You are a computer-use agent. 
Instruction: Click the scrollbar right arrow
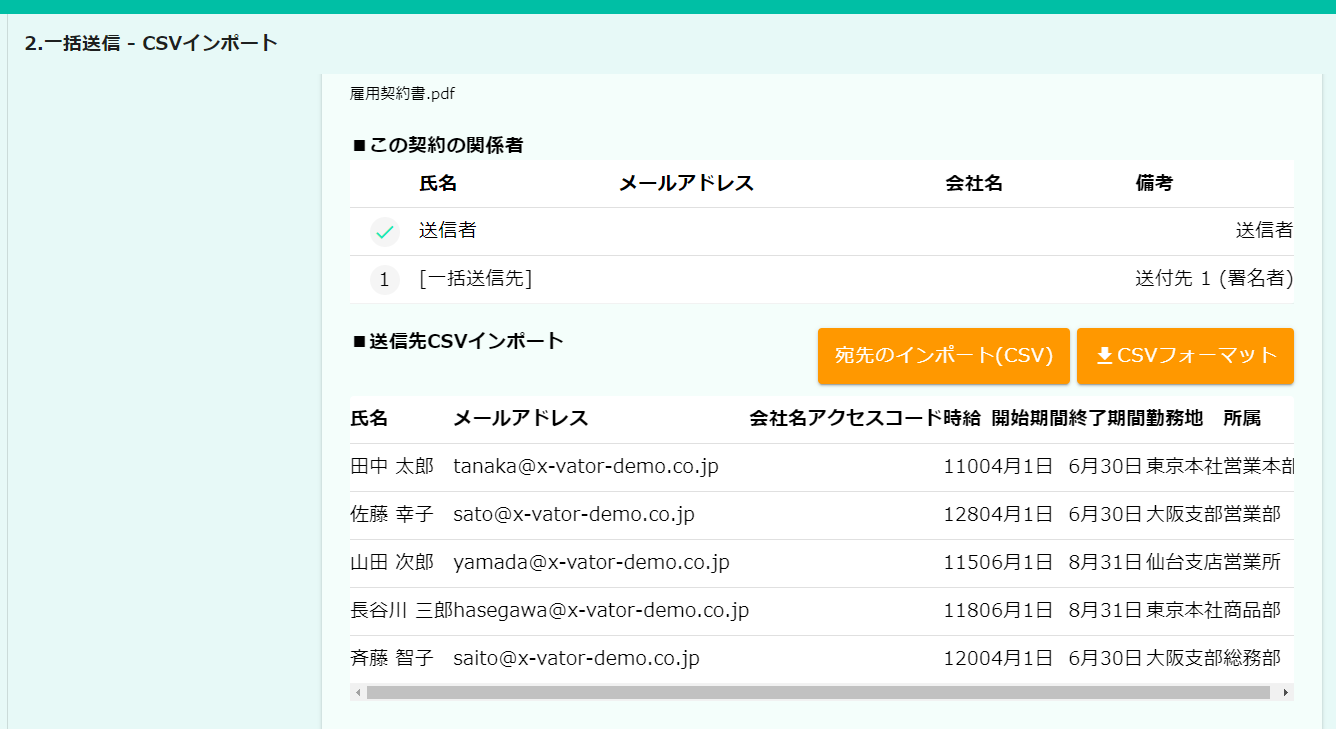pos(1285,692)
